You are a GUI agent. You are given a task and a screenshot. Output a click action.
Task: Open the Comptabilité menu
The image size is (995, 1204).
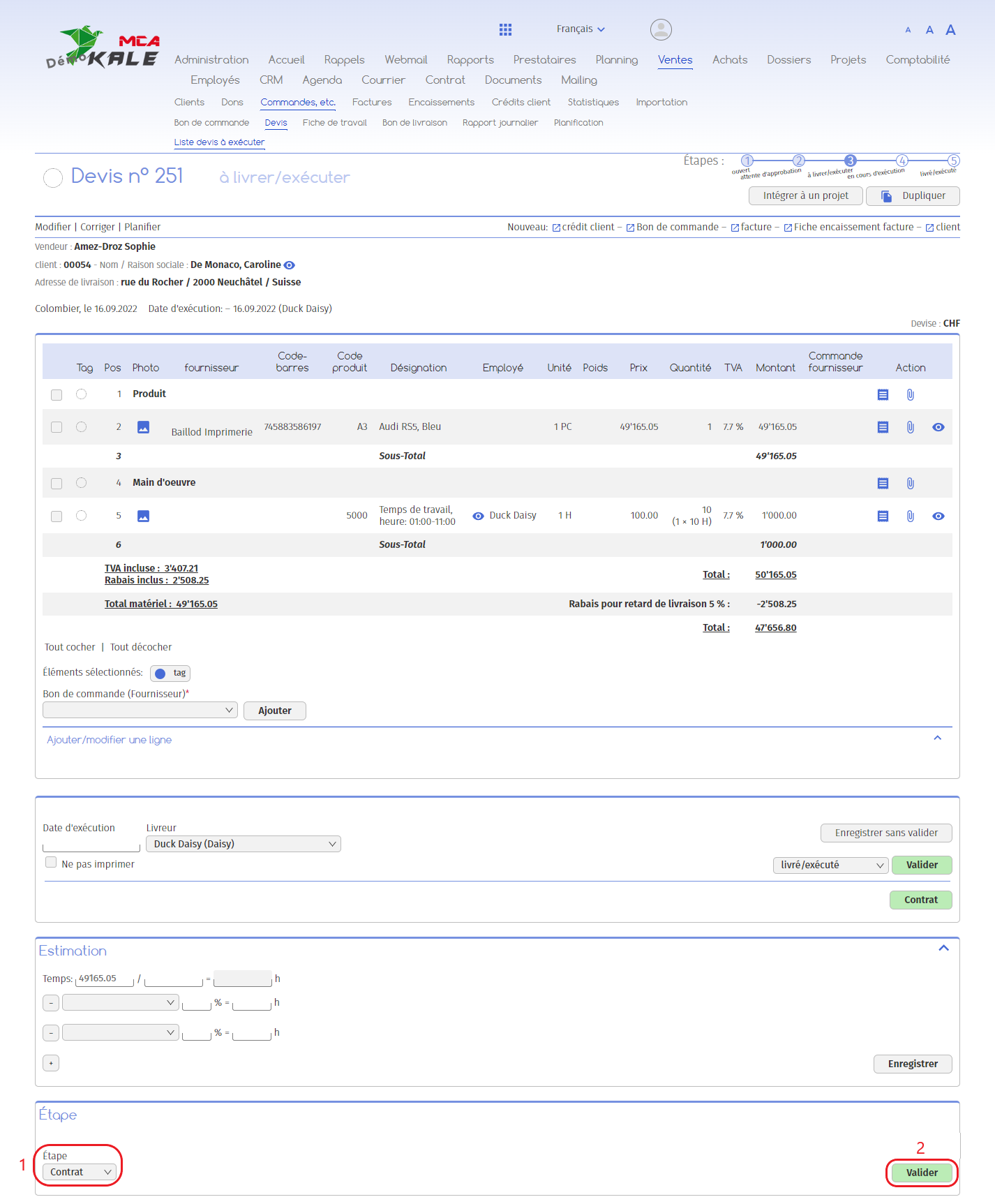[x=917, y=60]
